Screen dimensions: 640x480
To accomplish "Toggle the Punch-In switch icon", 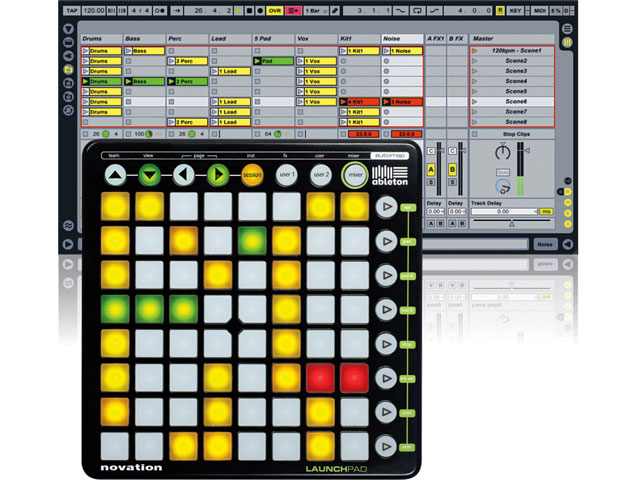I will (400, 11).
